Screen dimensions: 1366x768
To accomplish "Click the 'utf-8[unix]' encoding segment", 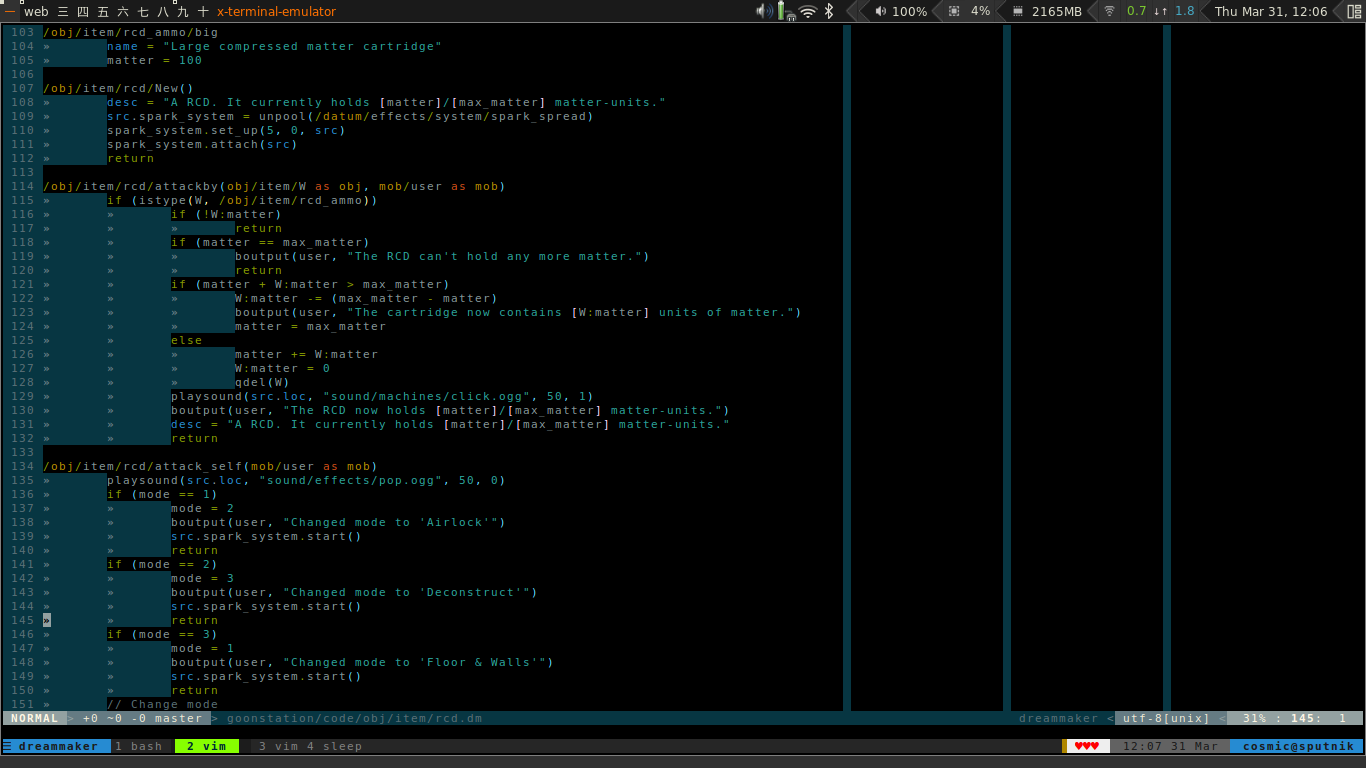I will (x=1165, y=718).
